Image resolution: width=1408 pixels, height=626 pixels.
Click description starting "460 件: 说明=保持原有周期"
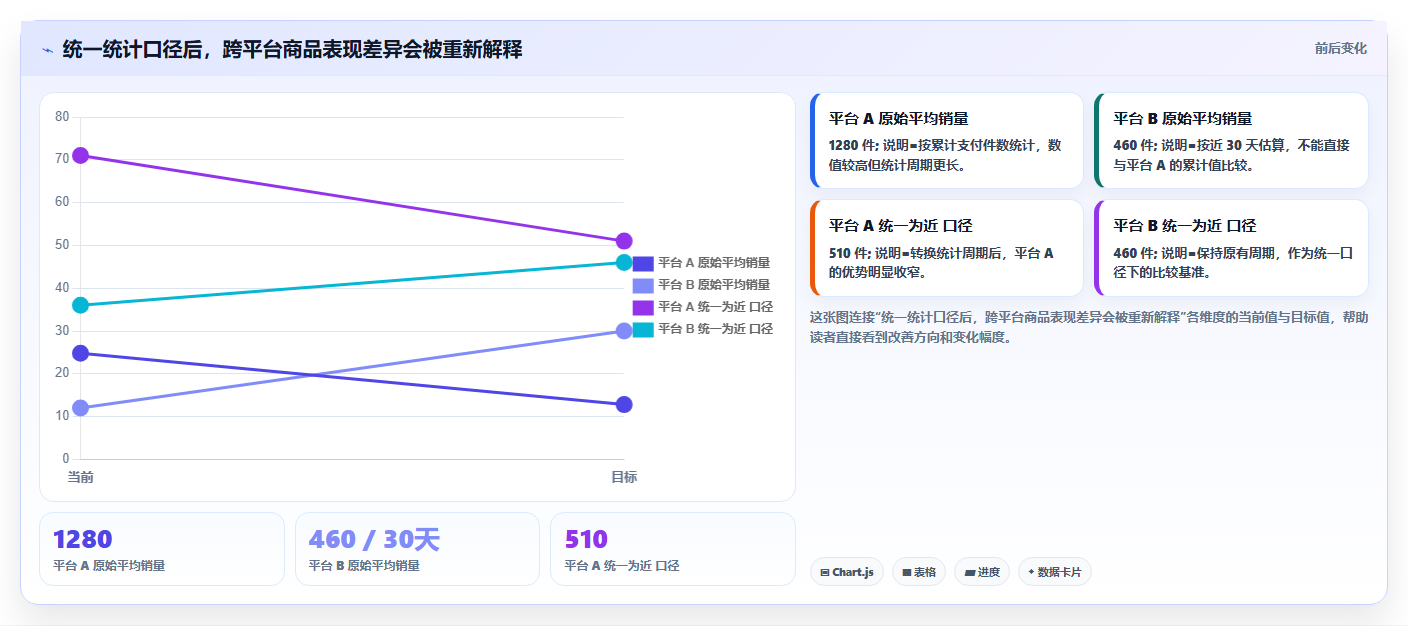coord(1233,262)
